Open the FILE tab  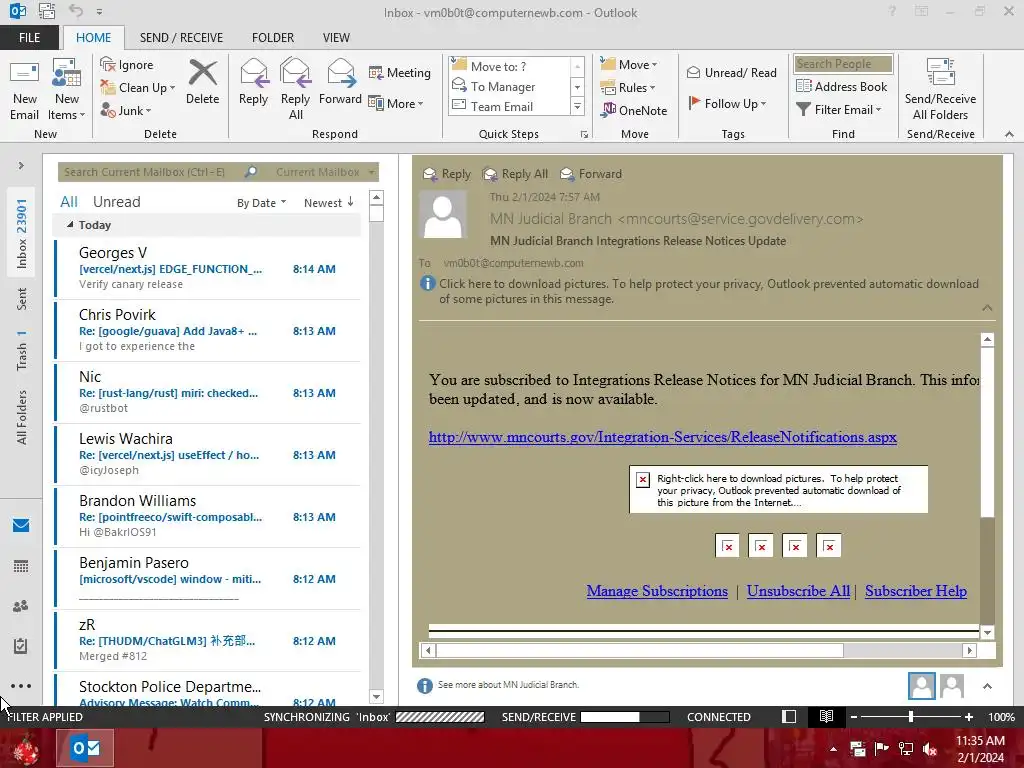click(29, 38)
